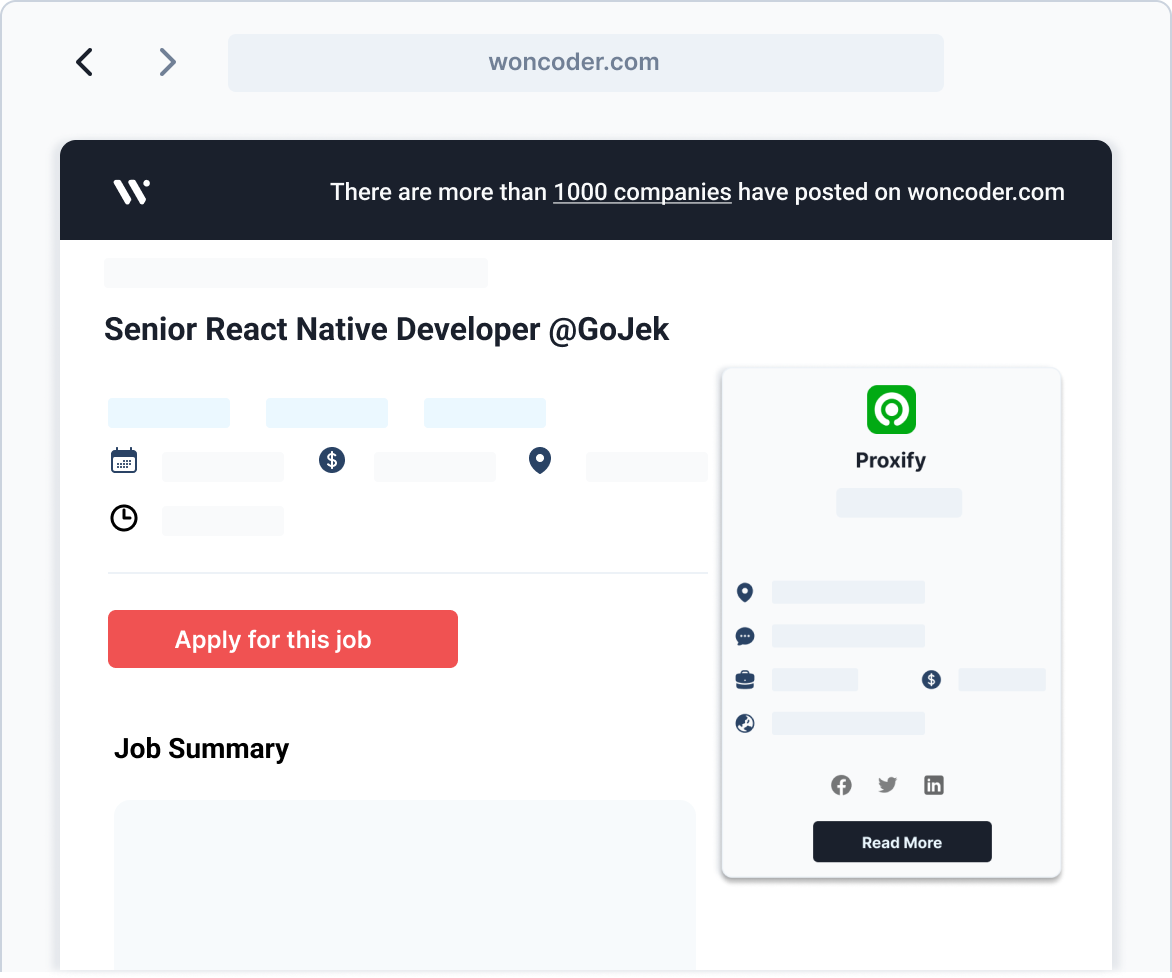Open the green Proxify company logo
This screenshot has width=1172, height=978.
coord(891,410)
